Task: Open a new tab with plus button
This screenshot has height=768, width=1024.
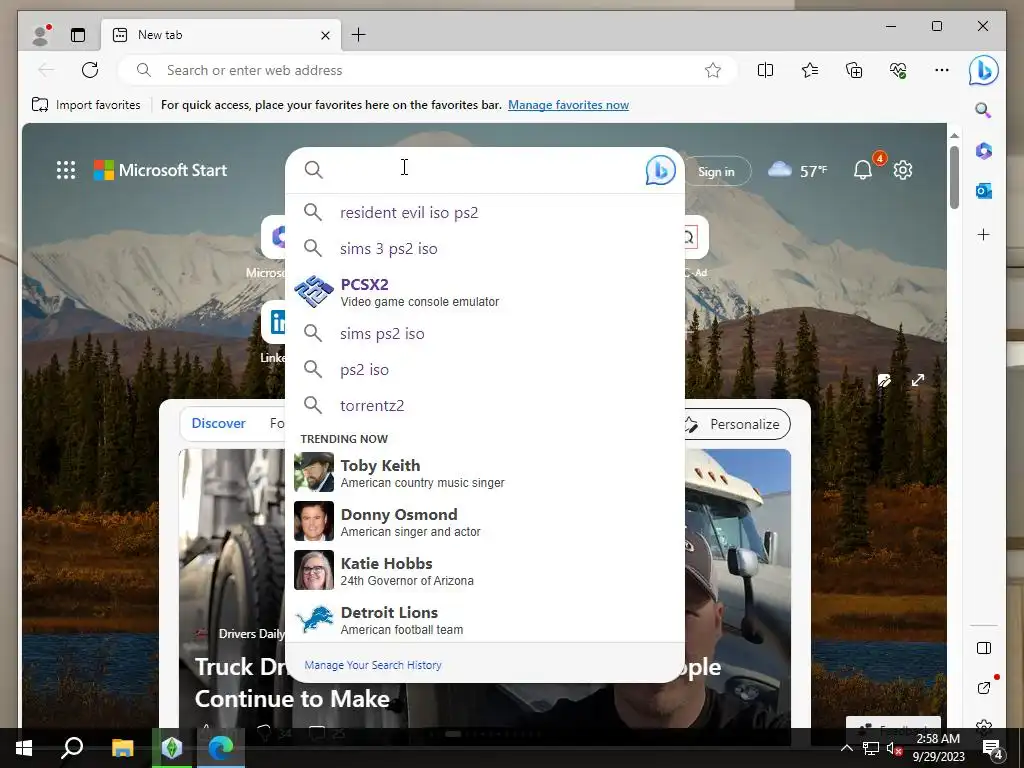Action: tap(359, 35)
